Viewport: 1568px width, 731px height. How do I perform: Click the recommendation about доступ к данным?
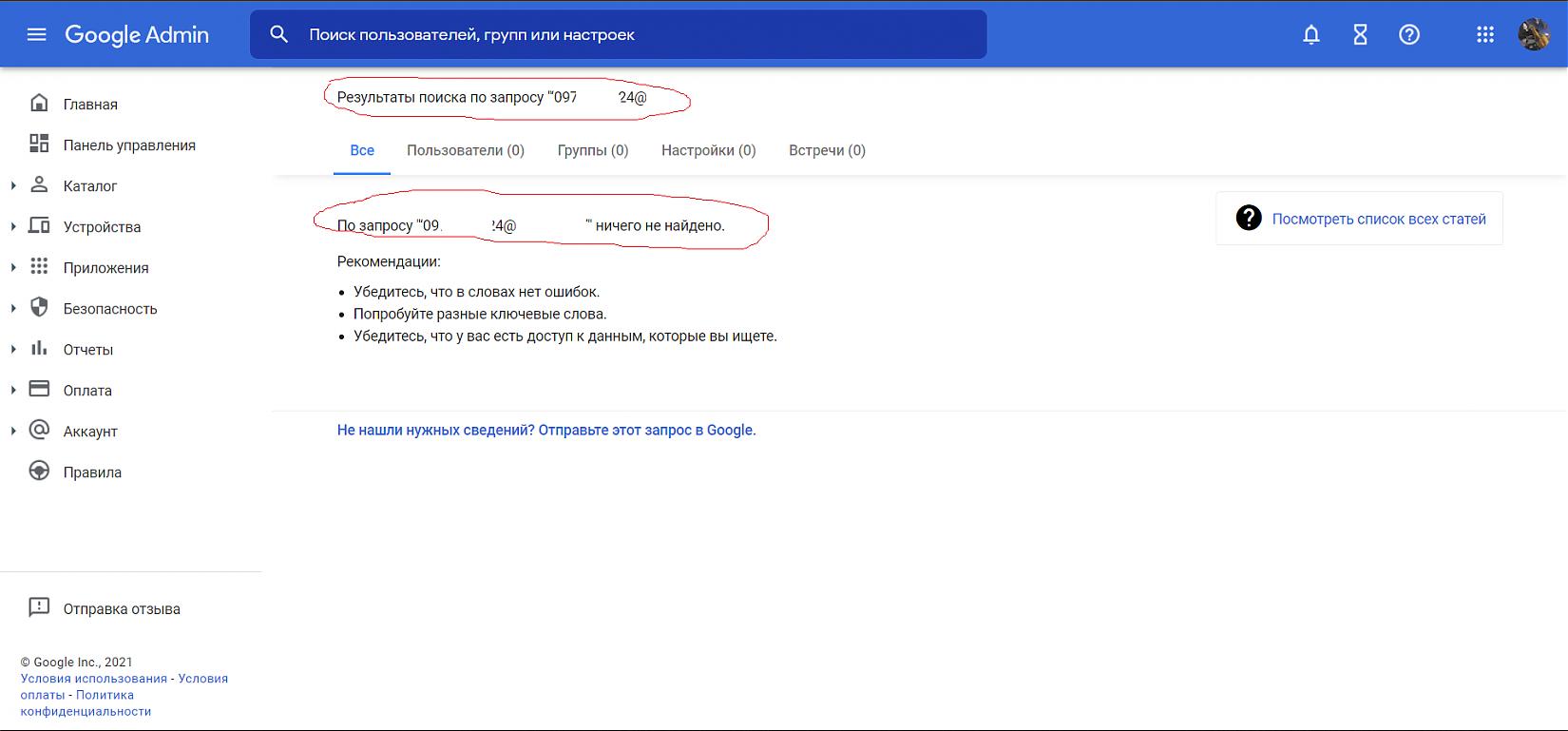coord(565,336)
